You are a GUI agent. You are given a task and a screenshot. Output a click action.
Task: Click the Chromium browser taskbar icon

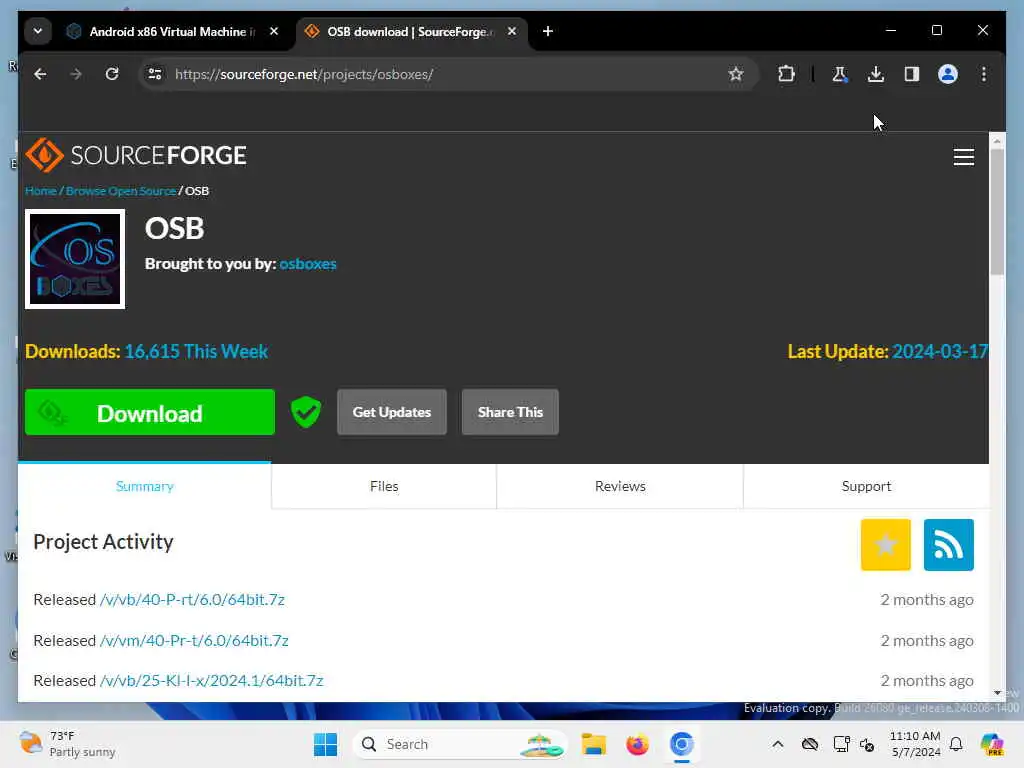click(681, 744)
